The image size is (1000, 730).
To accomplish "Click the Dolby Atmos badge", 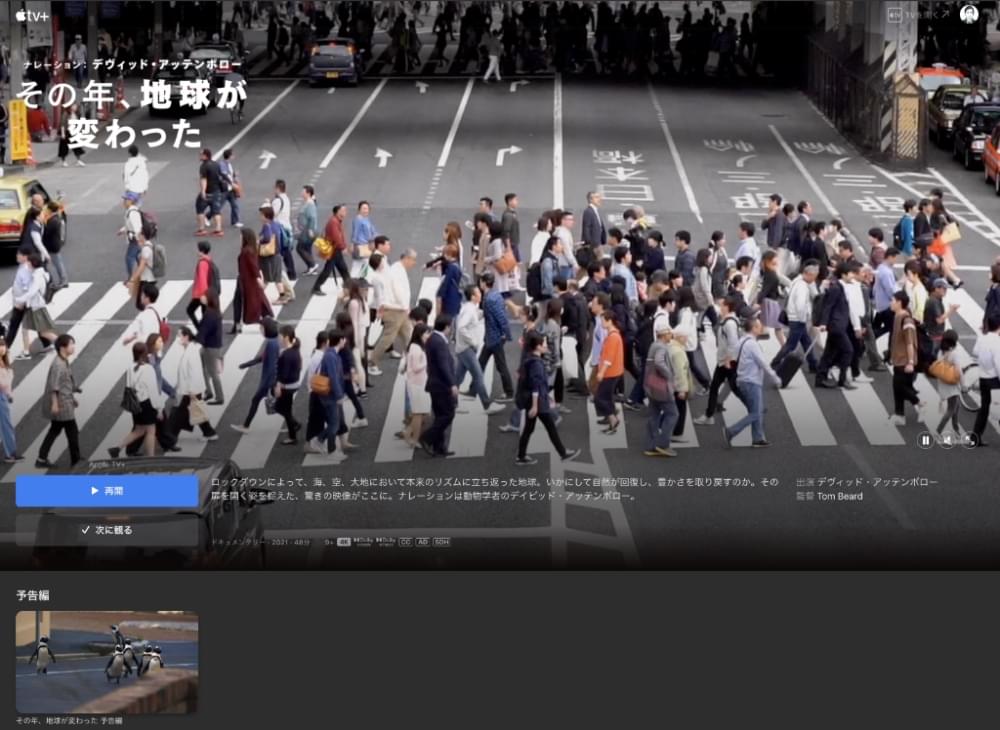I will [x=385, y=542].
